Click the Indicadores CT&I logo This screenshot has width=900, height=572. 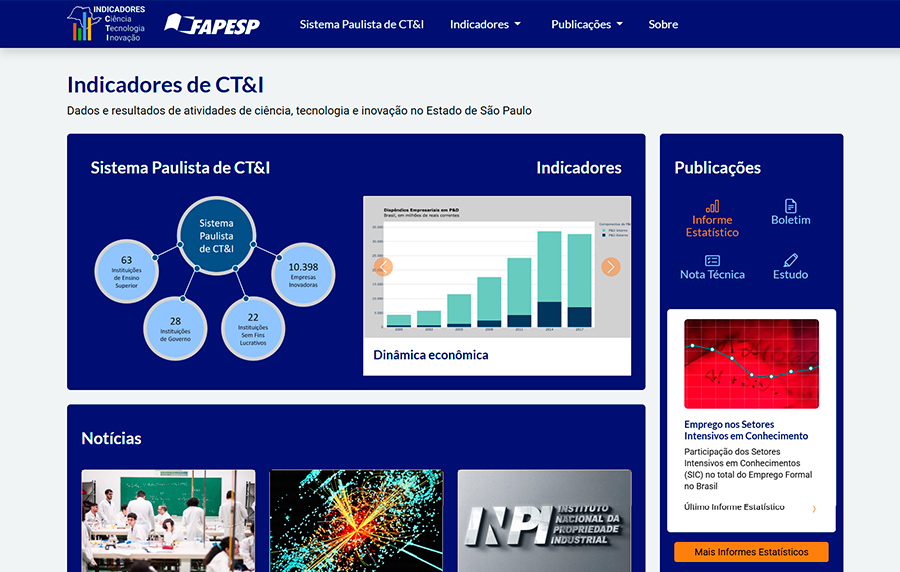(106, 23)
